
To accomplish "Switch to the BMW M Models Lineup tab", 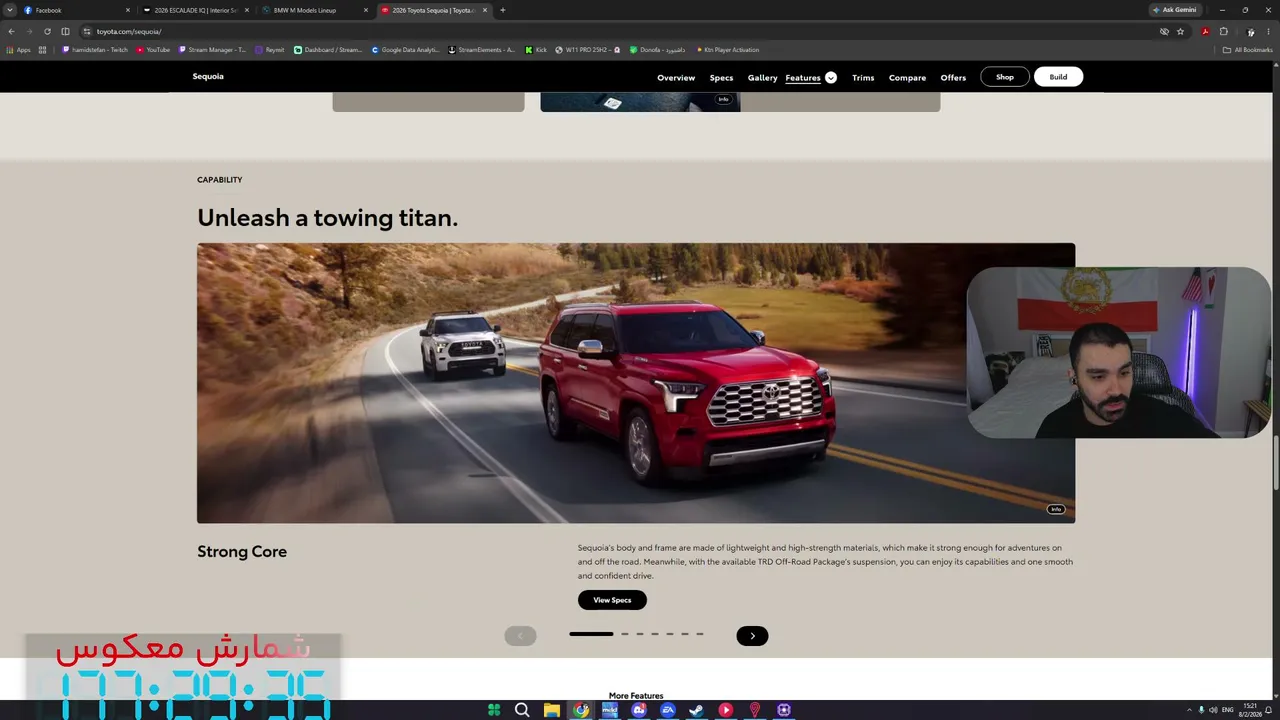I will [x=313, y=10].
